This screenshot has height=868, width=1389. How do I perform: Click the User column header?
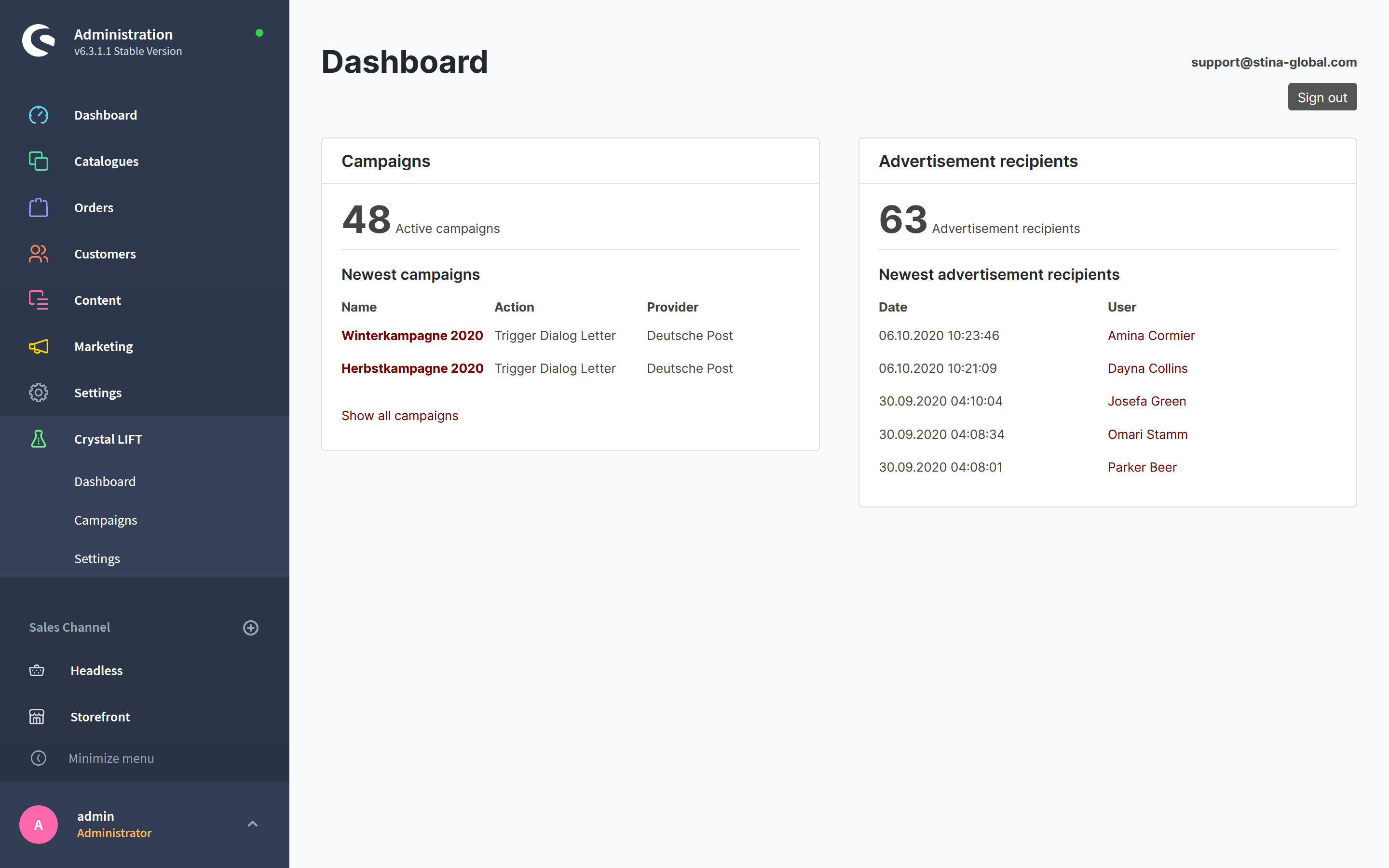pos(1121,307)
